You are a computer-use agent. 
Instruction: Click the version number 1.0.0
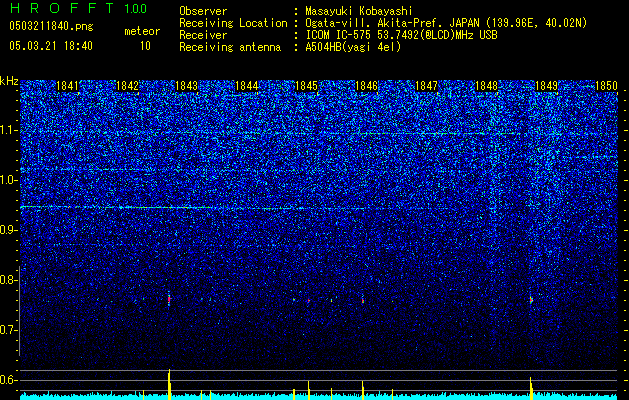coord(136,8)
